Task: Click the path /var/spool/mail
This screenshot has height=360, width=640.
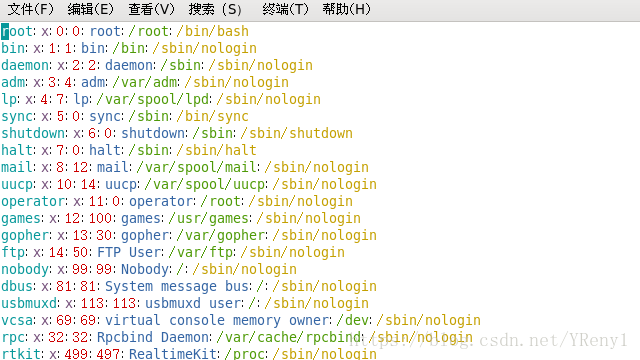Action: pos(197,167)
